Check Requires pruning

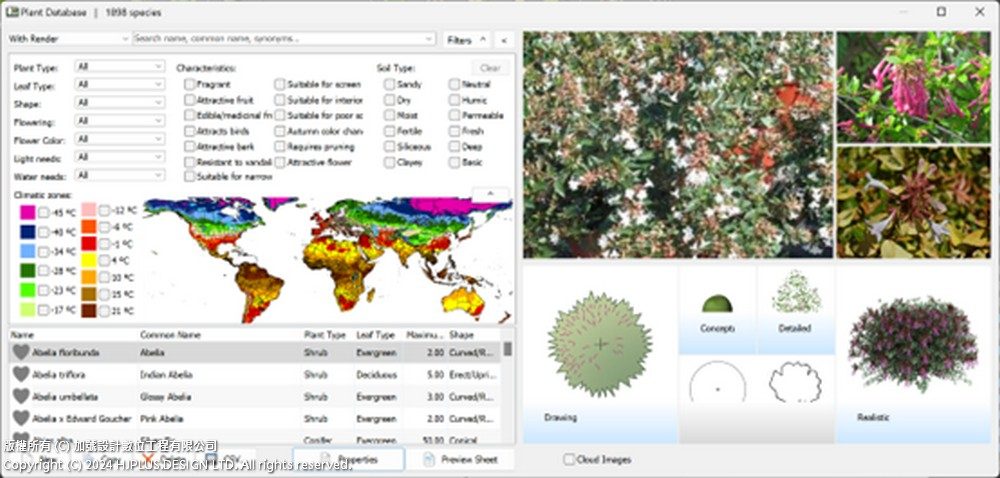[x=280, y=147]
